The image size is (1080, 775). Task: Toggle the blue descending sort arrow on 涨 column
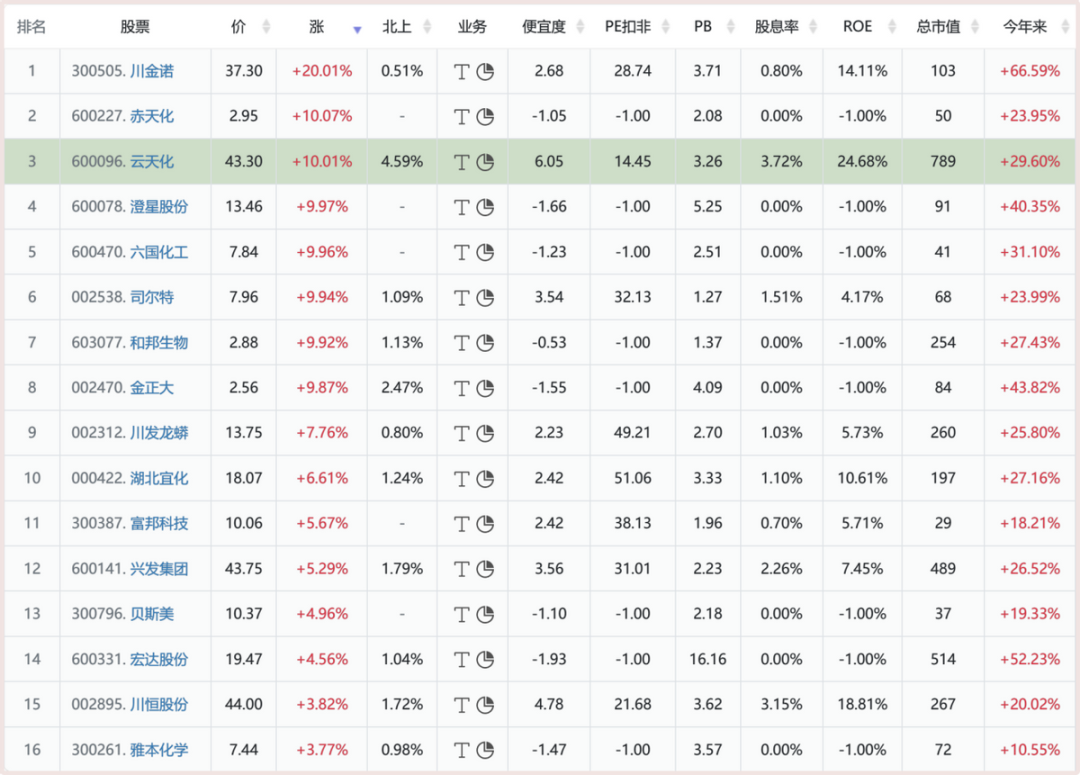tap(357, 27)
